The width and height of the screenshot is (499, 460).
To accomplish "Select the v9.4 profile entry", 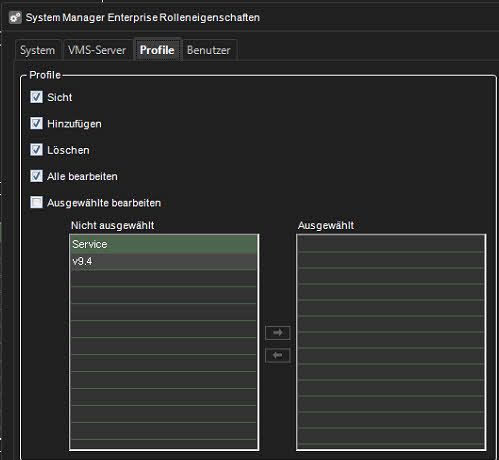I will tap(164, 262).
